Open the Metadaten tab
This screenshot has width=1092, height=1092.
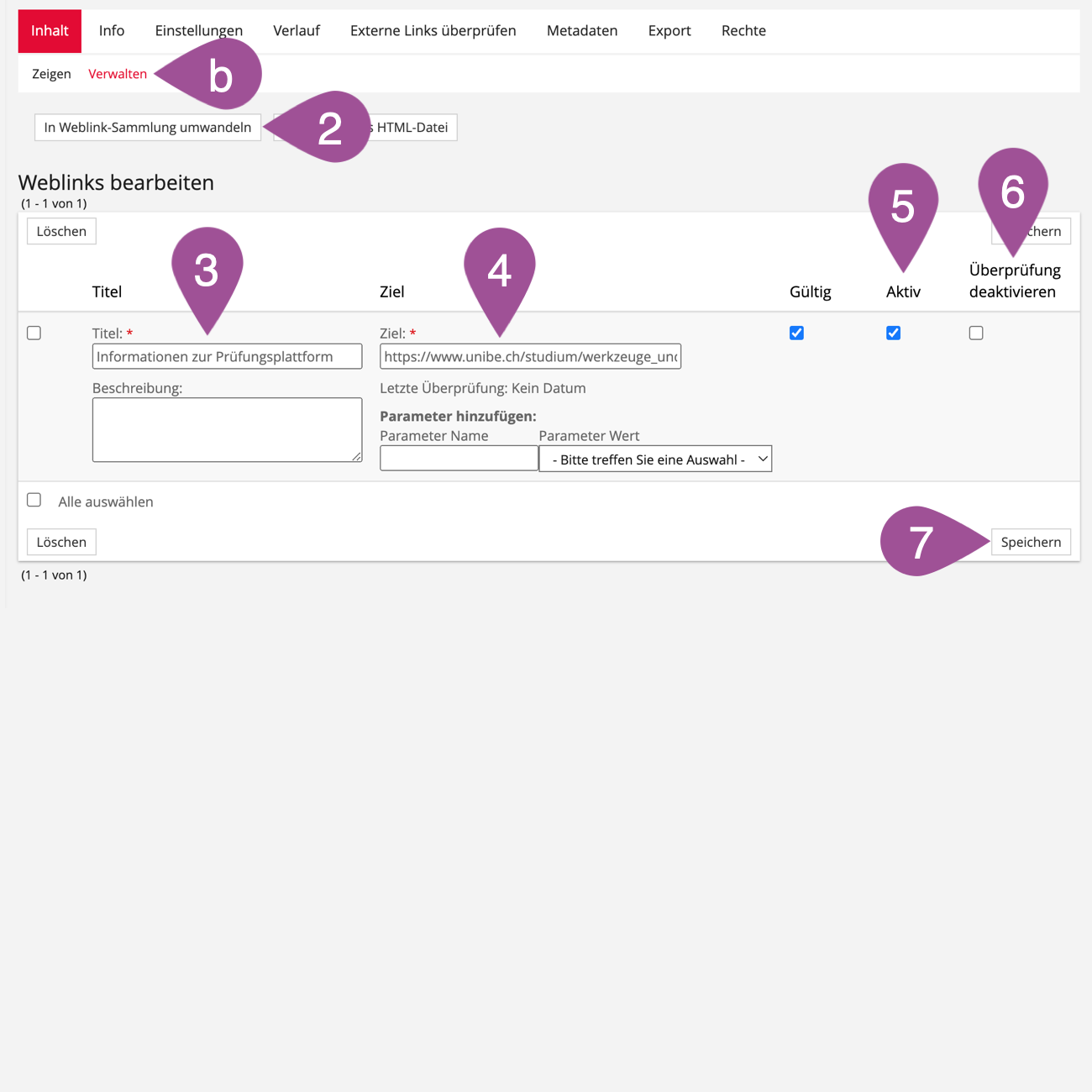click(x=581, y=31)
